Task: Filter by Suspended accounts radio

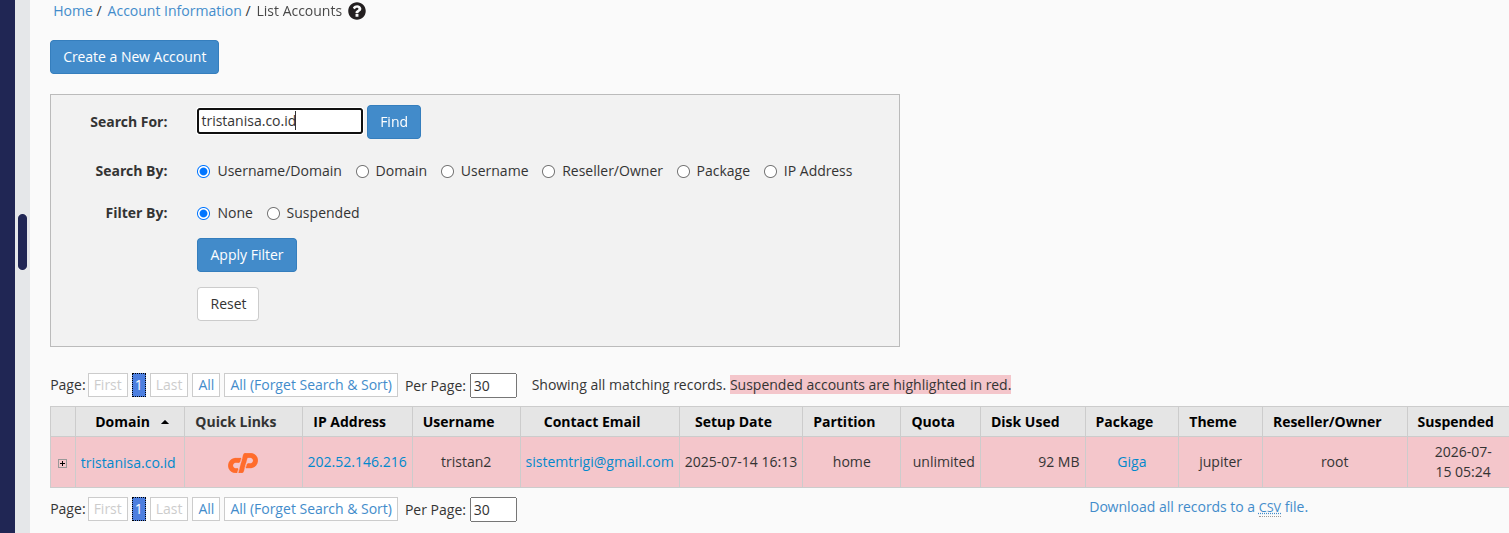Action: tap(273, 213)
